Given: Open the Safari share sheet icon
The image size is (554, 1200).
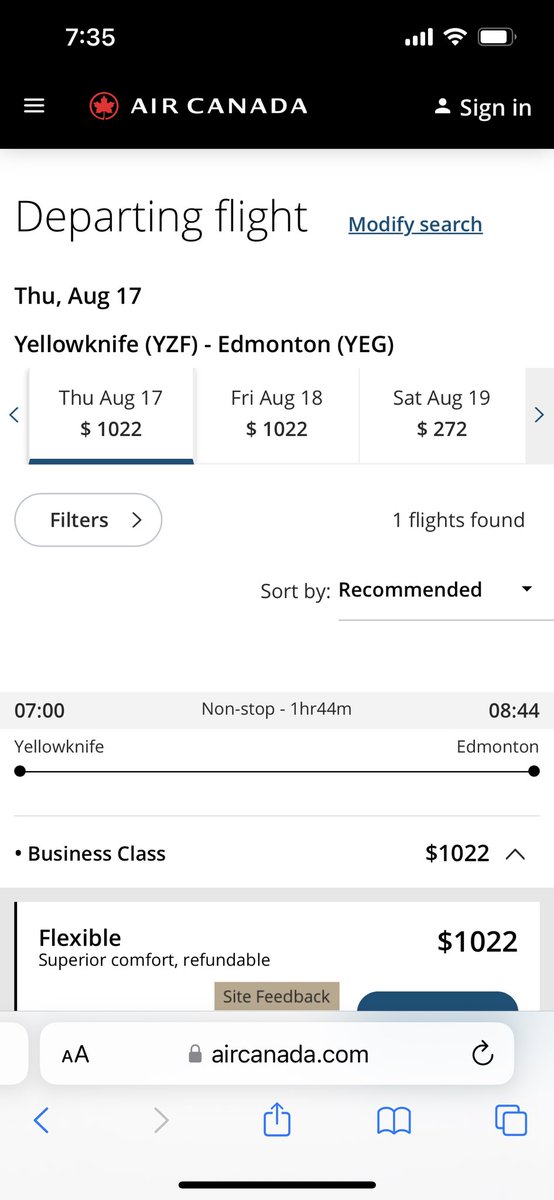Looking at the screenshot, I should coord(277,1120).
